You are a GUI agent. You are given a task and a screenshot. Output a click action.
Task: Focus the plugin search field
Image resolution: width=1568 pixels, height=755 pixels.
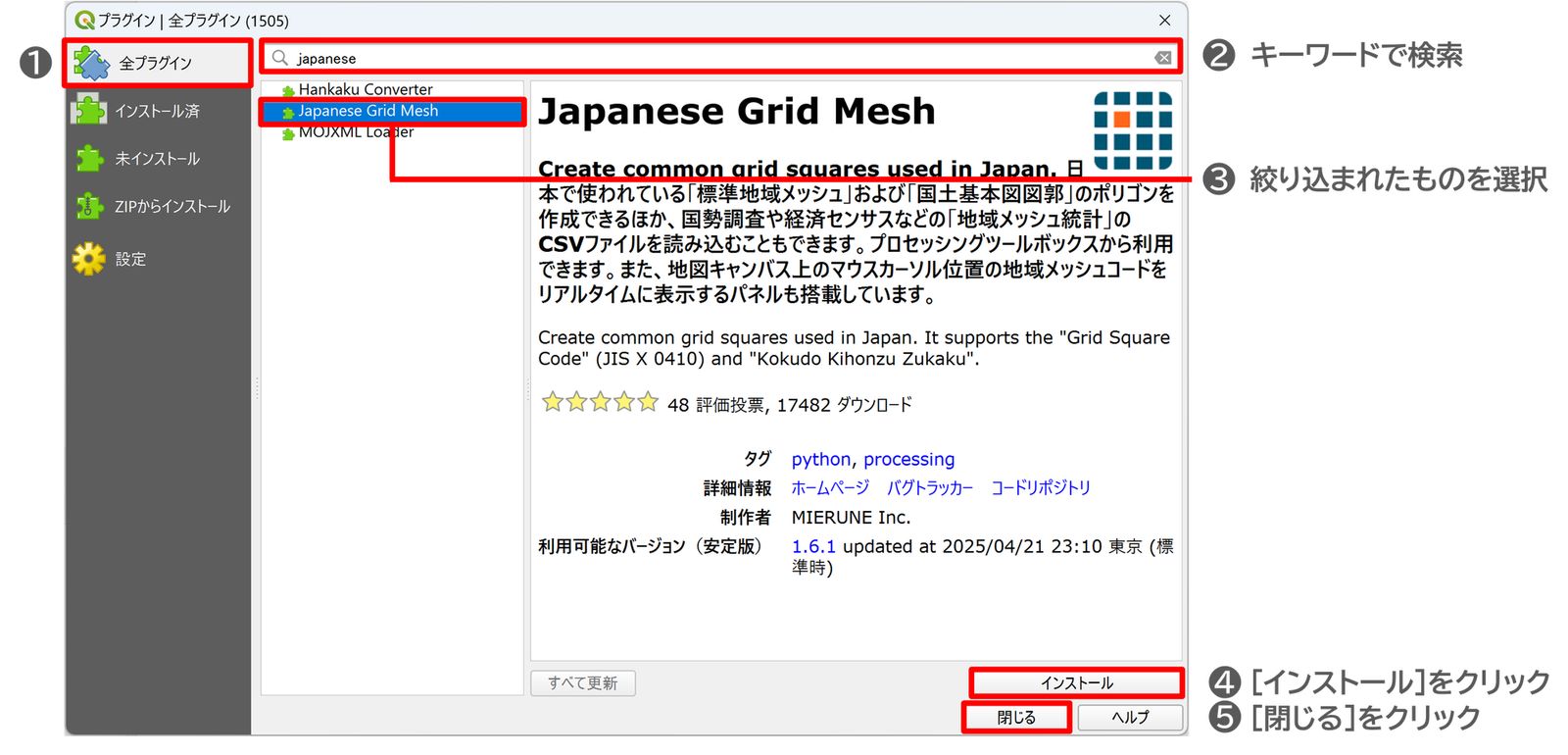(x=720, y=58)
